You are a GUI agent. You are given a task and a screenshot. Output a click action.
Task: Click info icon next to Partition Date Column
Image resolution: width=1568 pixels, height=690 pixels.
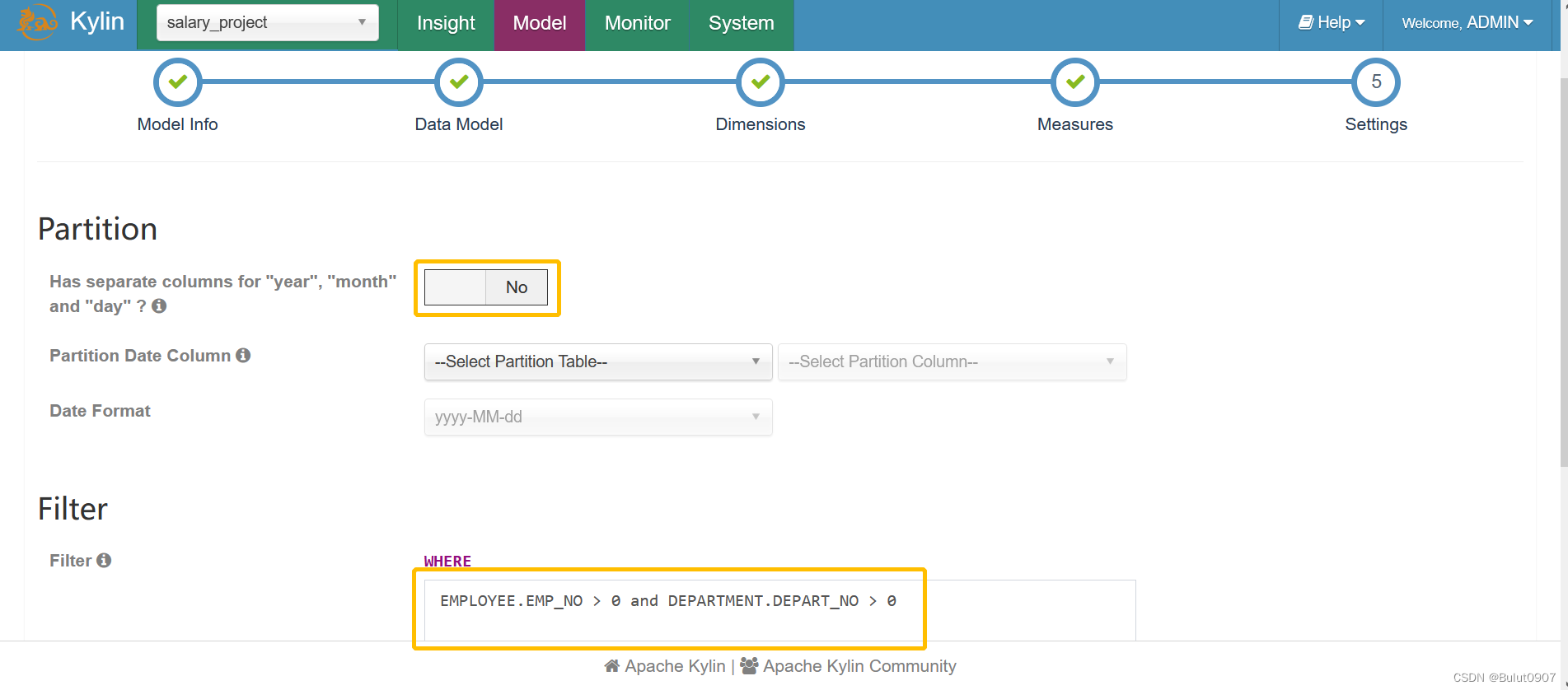[243, 355]
